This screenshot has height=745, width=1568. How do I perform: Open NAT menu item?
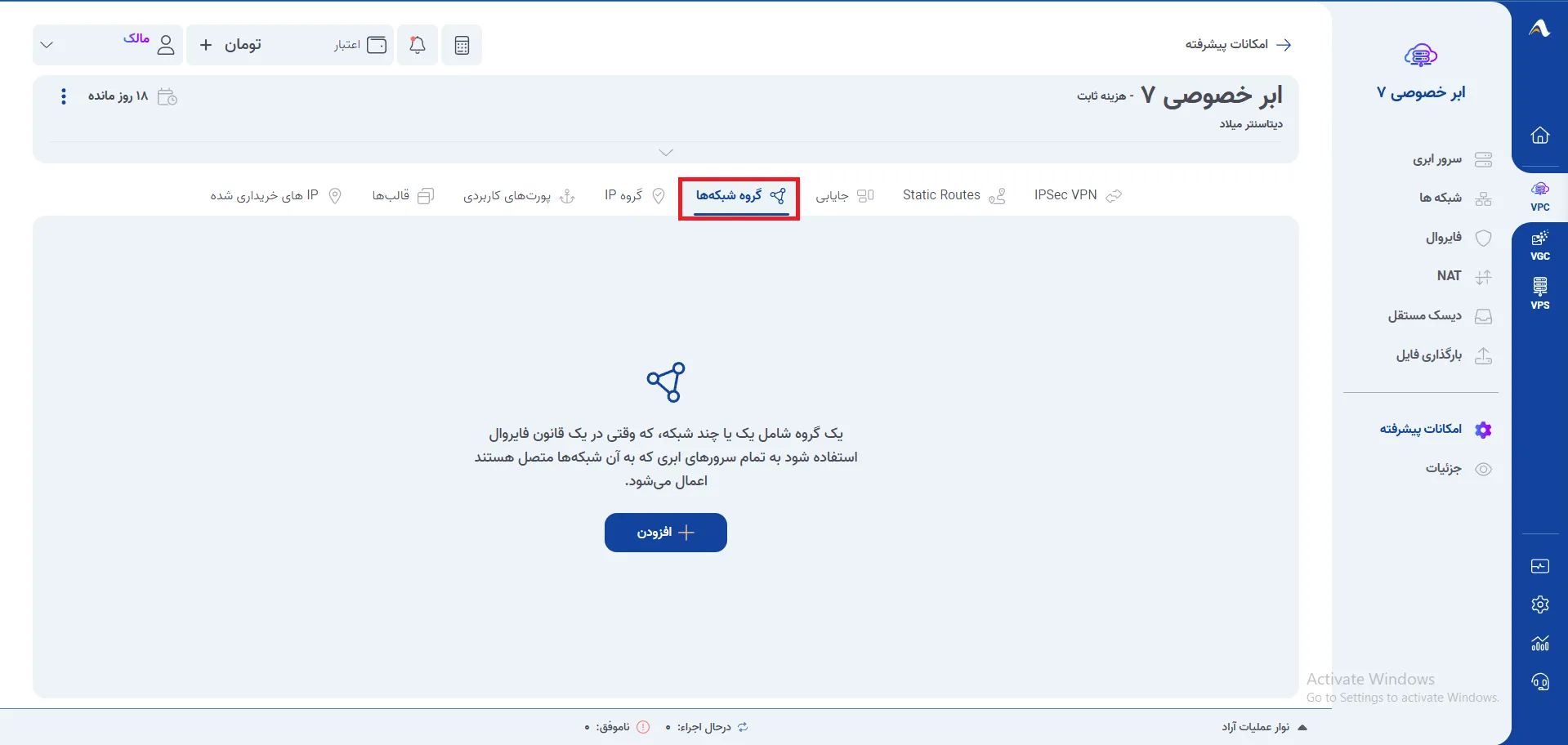[1463, 276]
